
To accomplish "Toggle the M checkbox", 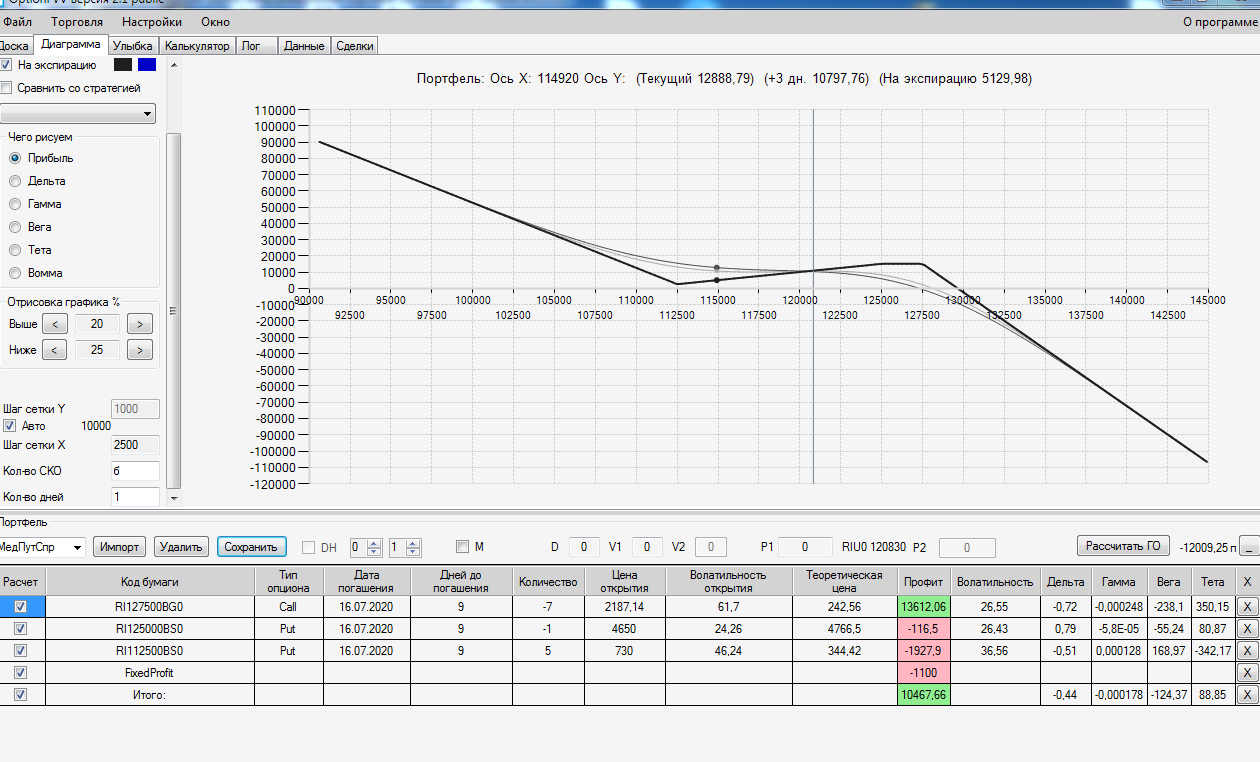I will coord(462,547).
